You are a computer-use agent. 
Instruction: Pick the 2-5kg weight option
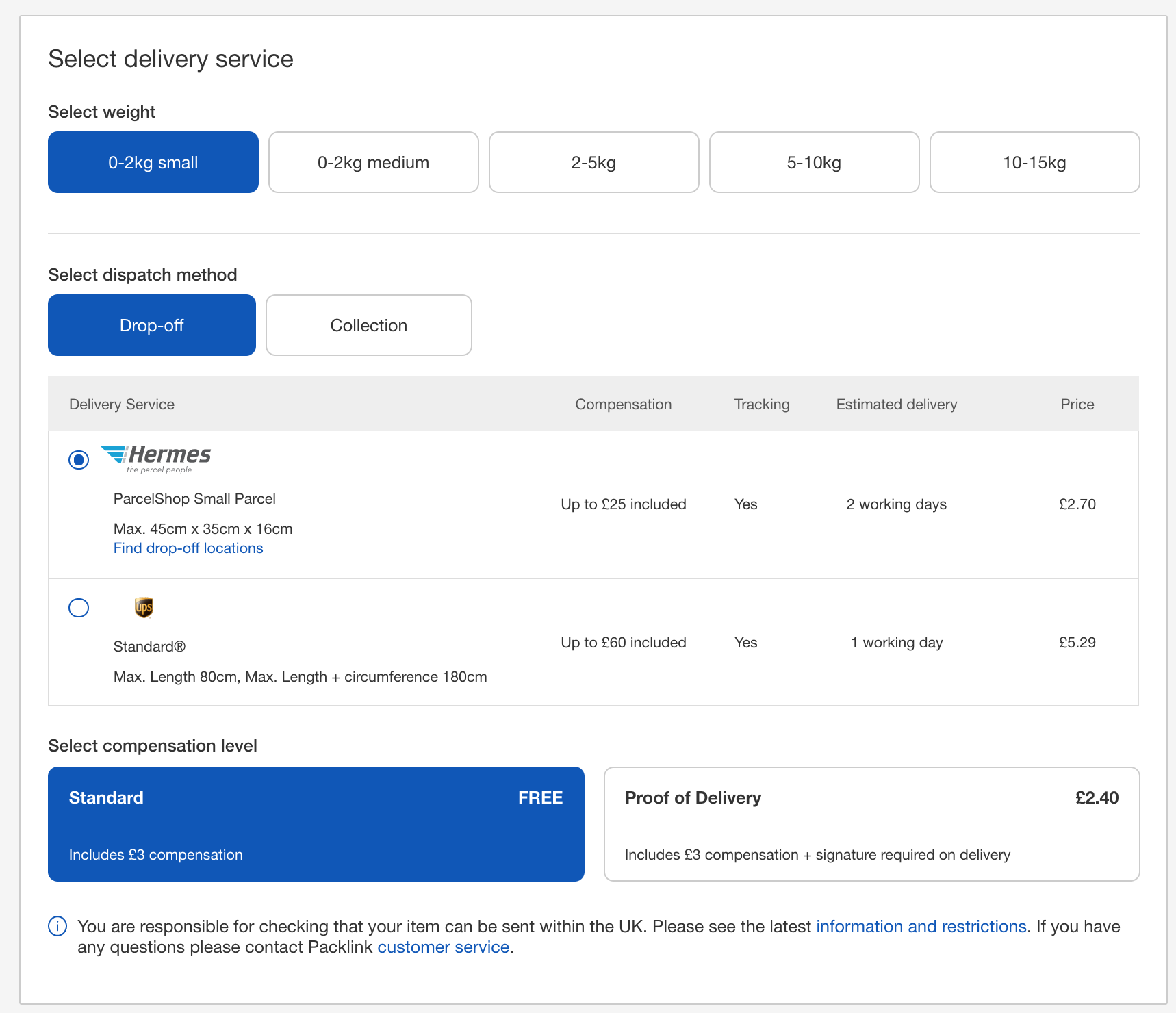[594, 162]
